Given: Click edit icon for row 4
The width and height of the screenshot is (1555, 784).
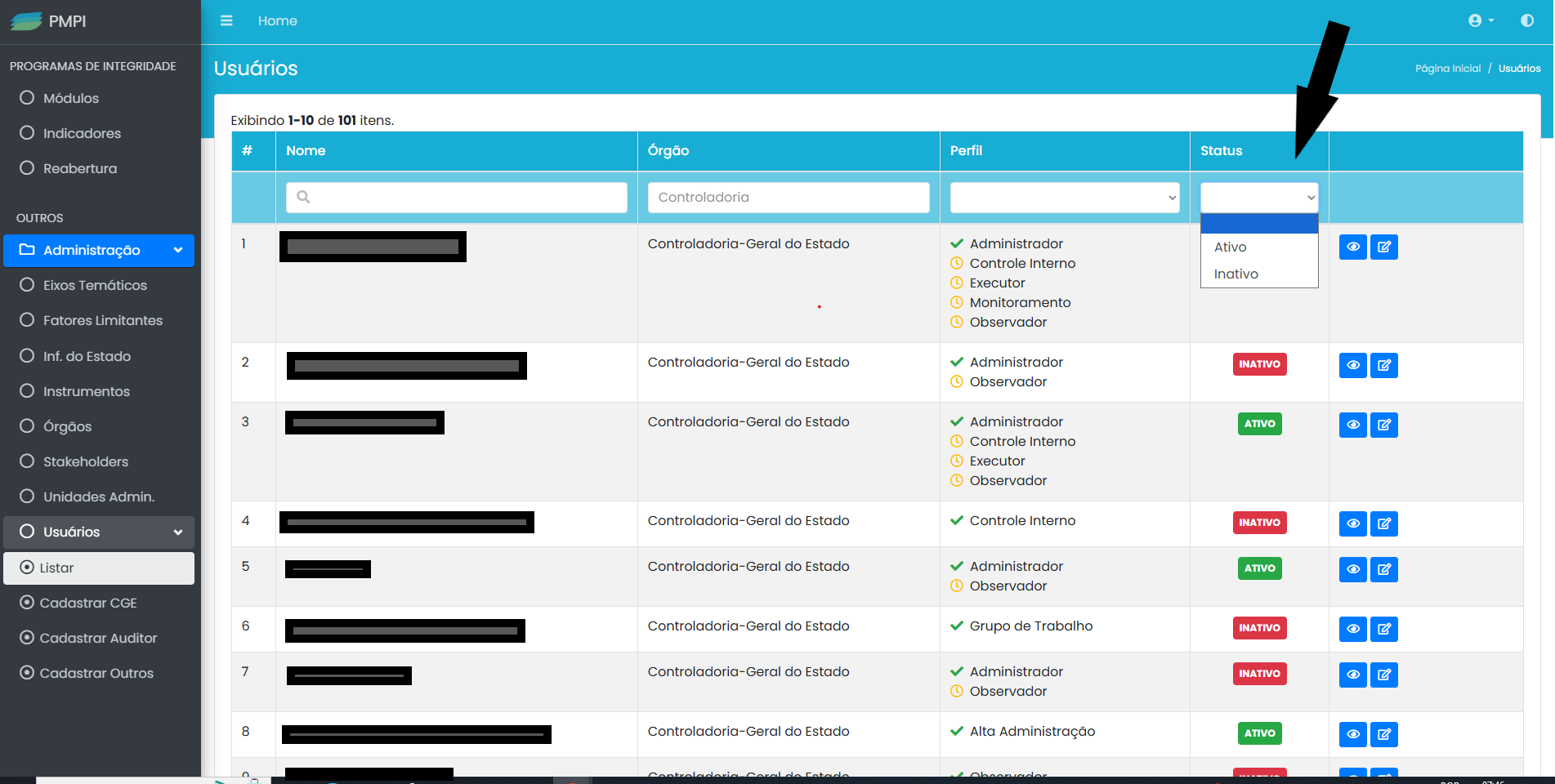Looking at the screenshot, I should coord(1383,523).
